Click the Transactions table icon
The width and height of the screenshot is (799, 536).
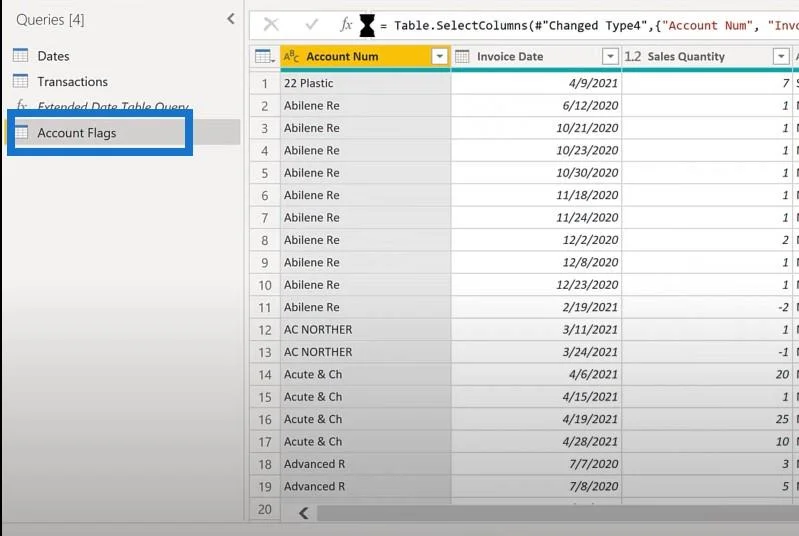20,81
